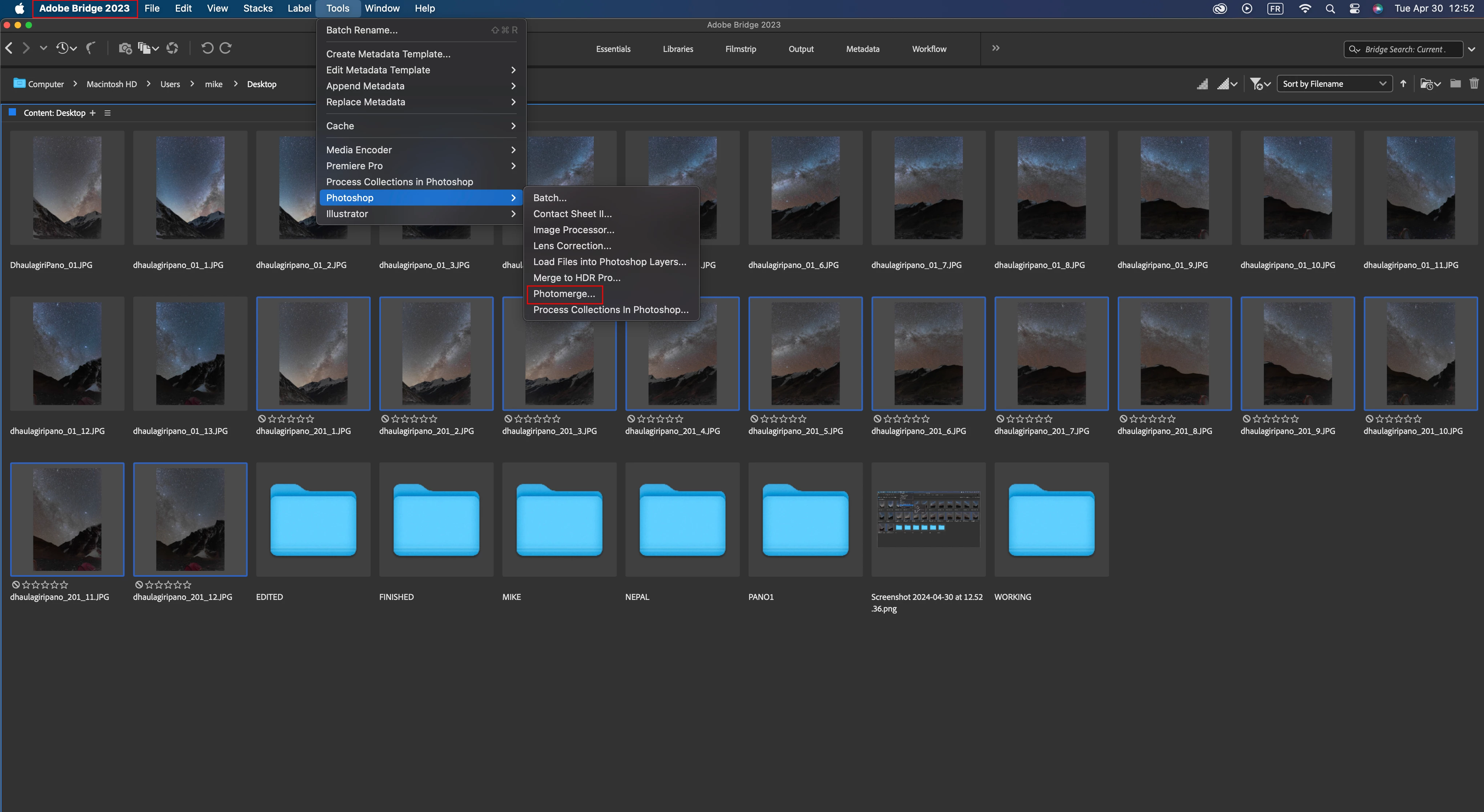The height and width of the screenshot is (812, 1484).
Task: Choose Photomerge... from Photoshop submenu
Action: [x=564, y=294]
